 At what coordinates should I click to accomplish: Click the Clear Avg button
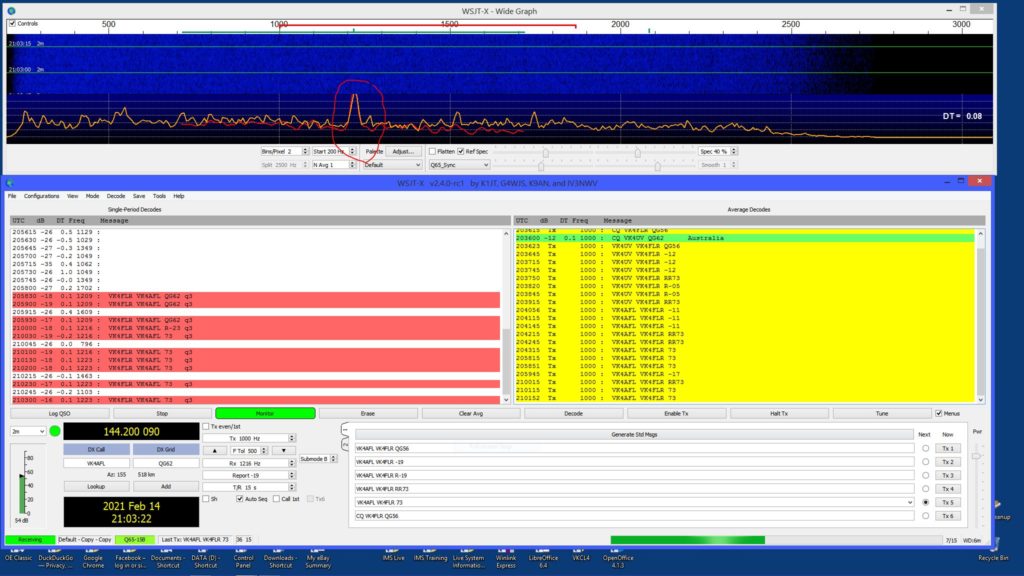tap(471, 413)
